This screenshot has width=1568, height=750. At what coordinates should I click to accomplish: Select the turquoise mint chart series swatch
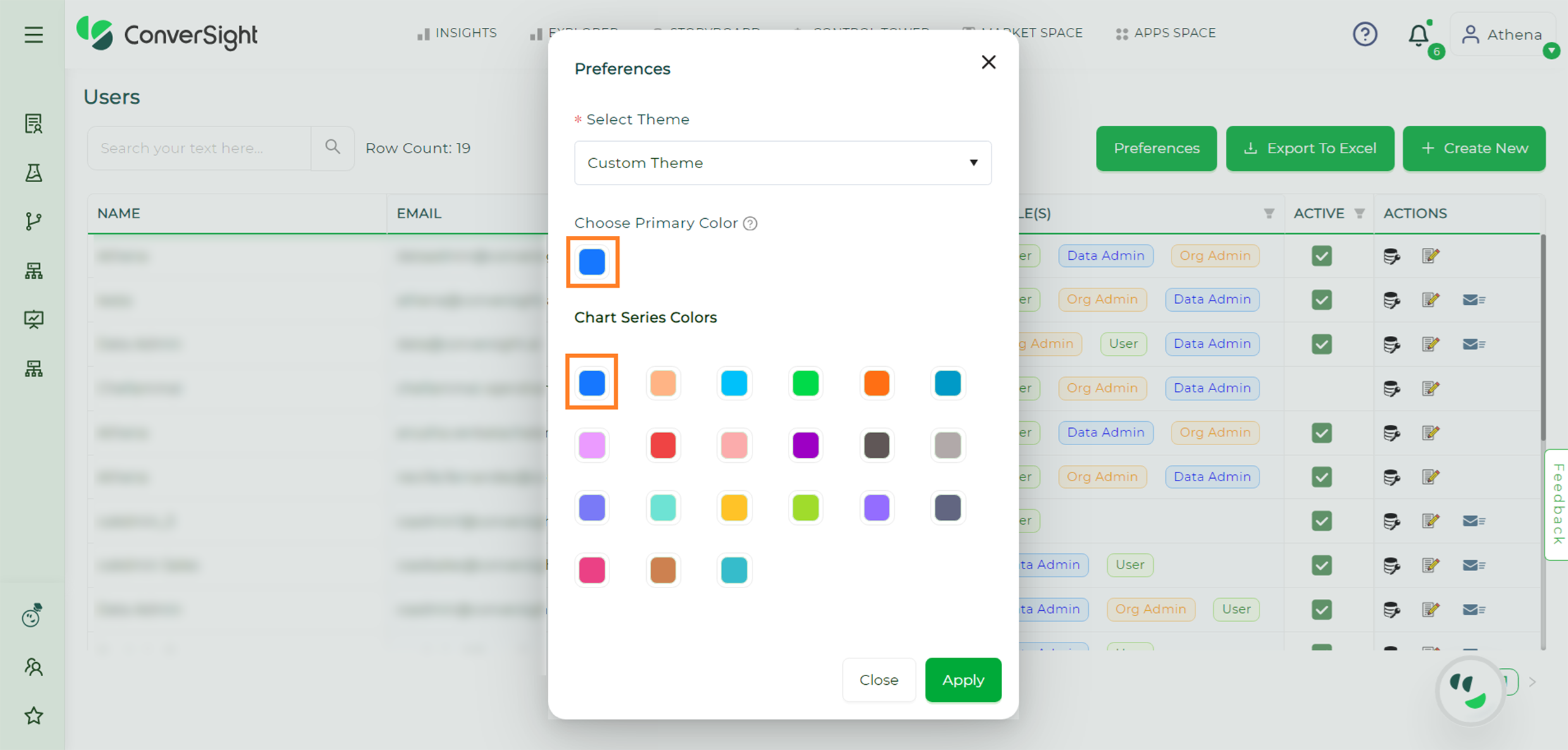[x=663, y=507]
